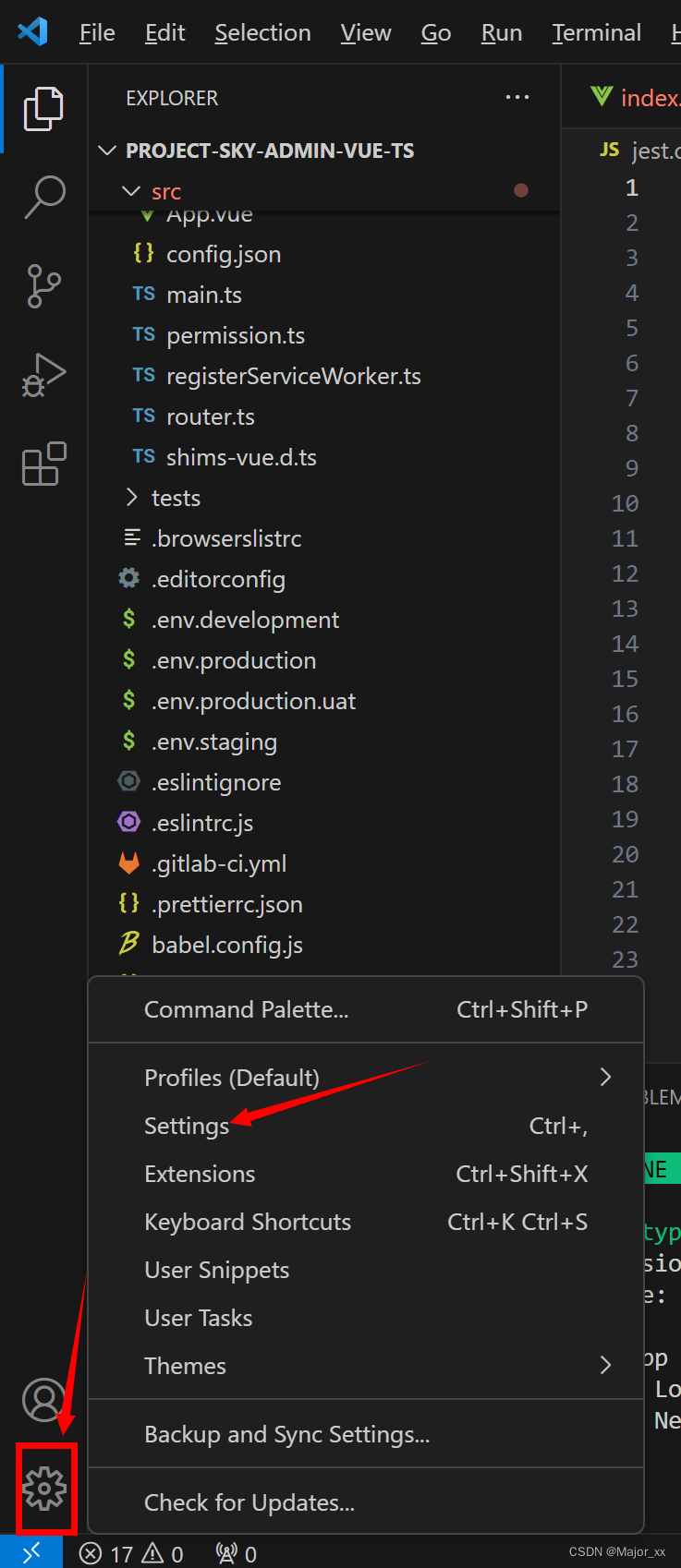Open the Accounts icon in activity bar
This screenshot has width=681, height=1568.
coord(43,1400)
